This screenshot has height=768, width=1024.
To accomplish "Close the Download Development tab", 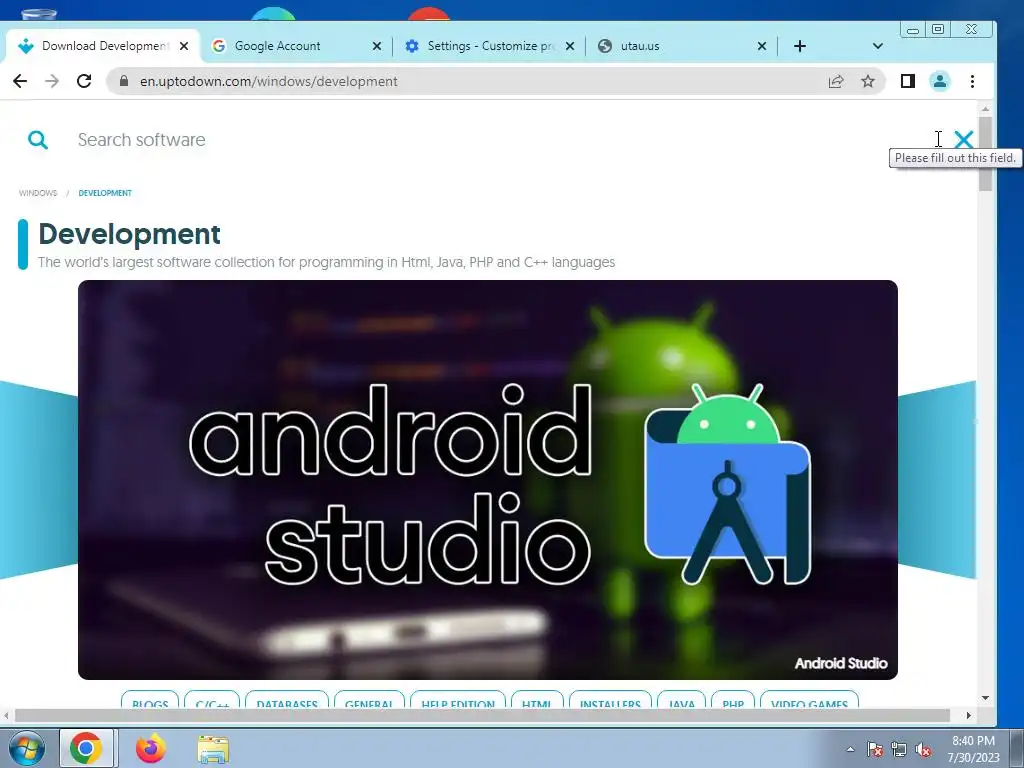I will point(184,46).
